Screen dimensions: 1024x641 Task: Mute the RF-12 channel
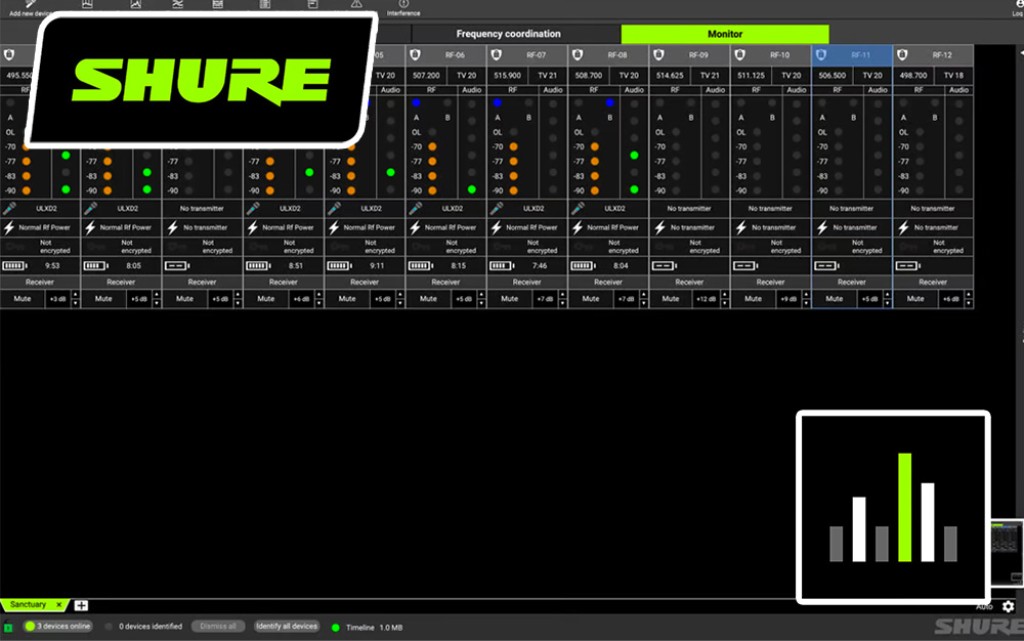tap(916, 299)
